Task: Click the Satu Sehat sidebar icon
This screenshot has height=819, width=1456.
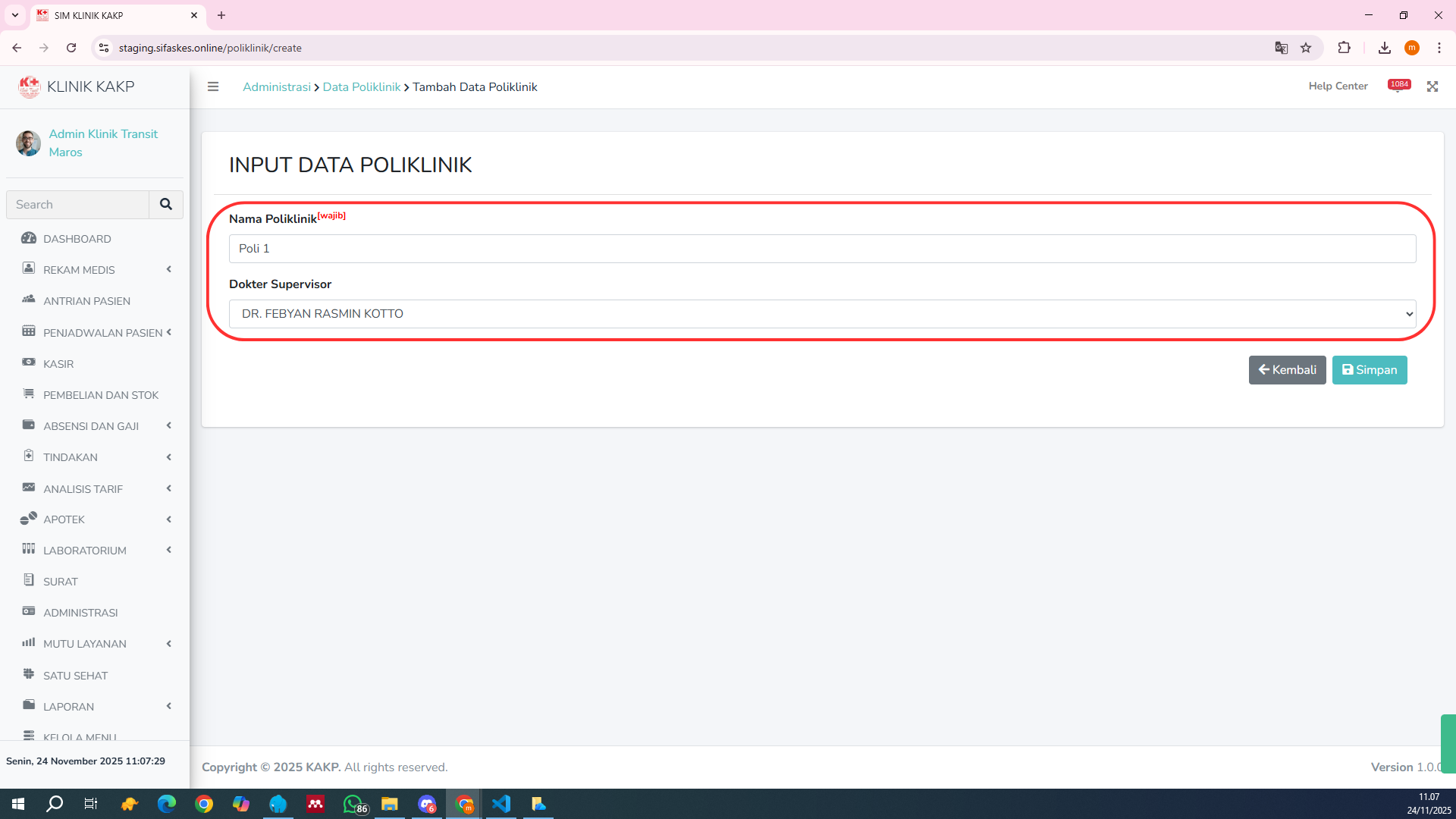Action: click(x=29, y=674)
